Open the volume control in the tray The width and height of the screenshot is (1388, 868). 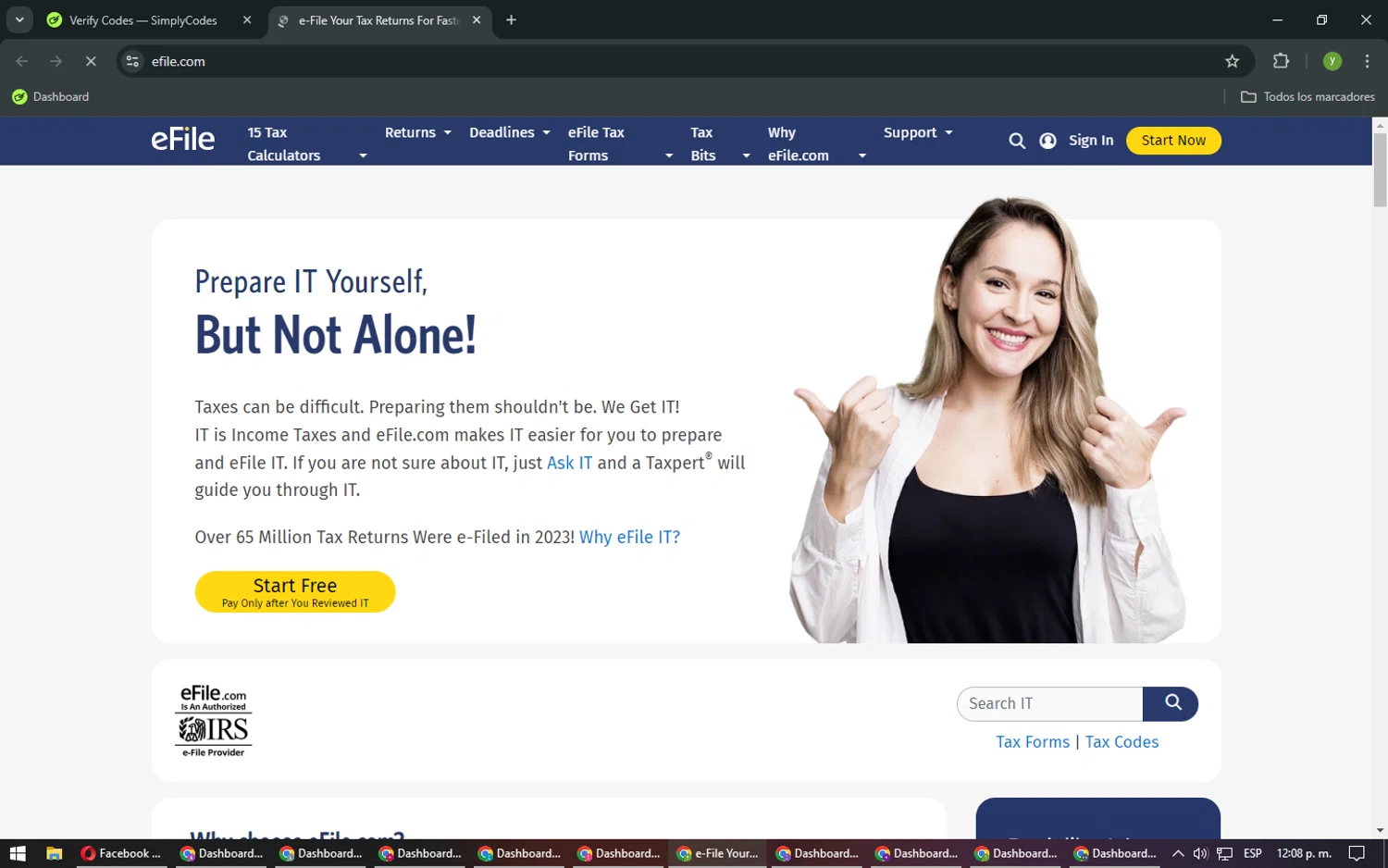[1200, 853]
